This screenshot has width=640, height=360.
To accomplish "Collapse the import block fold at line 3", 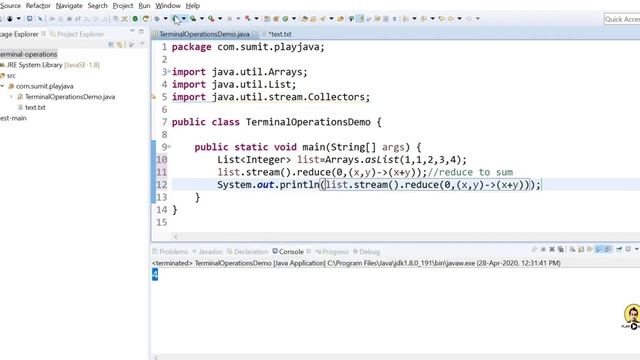I will [169, 71].
